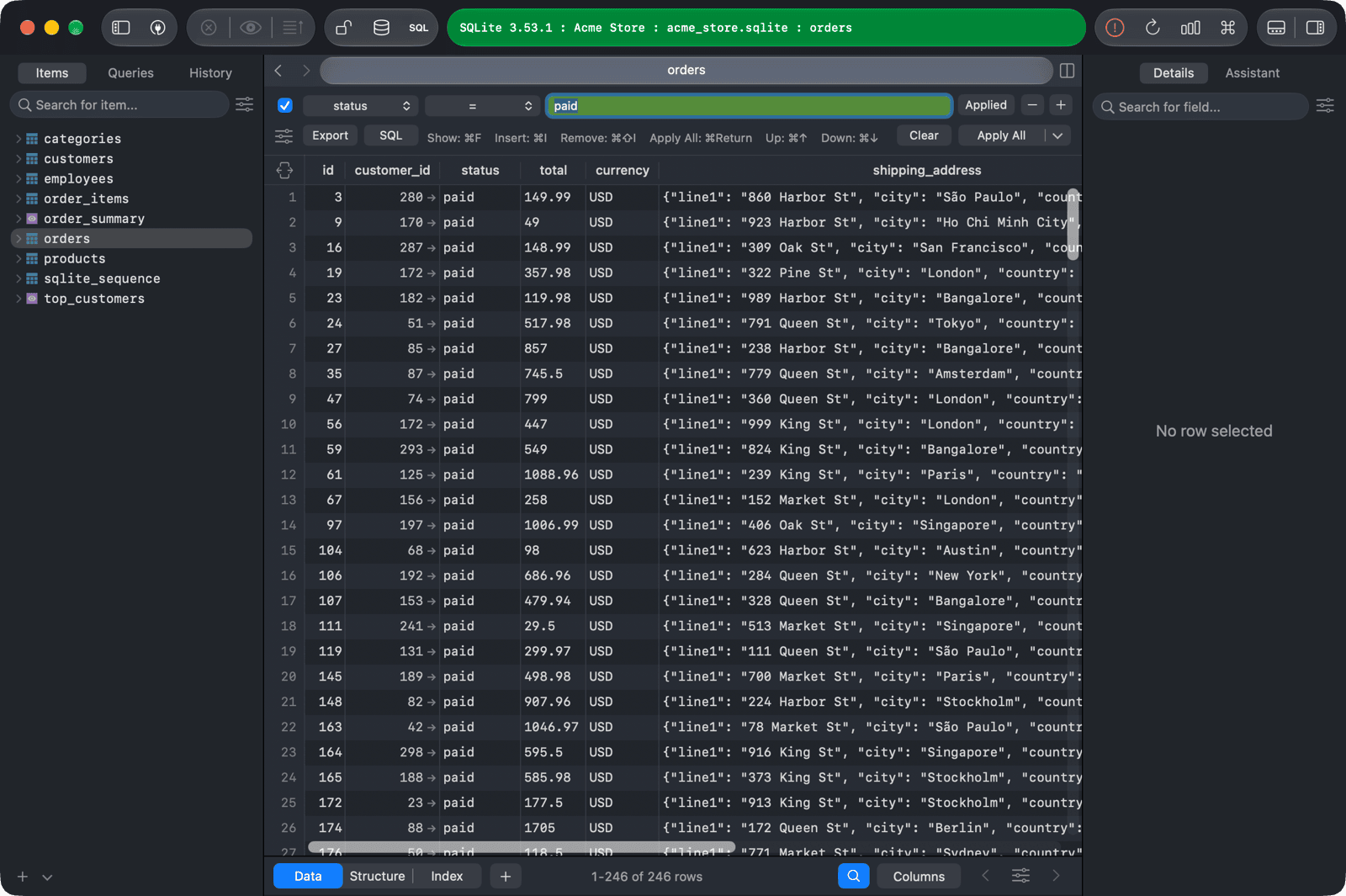Select the Data view tab
1346x896 pixels.
[x=308, y=876]
